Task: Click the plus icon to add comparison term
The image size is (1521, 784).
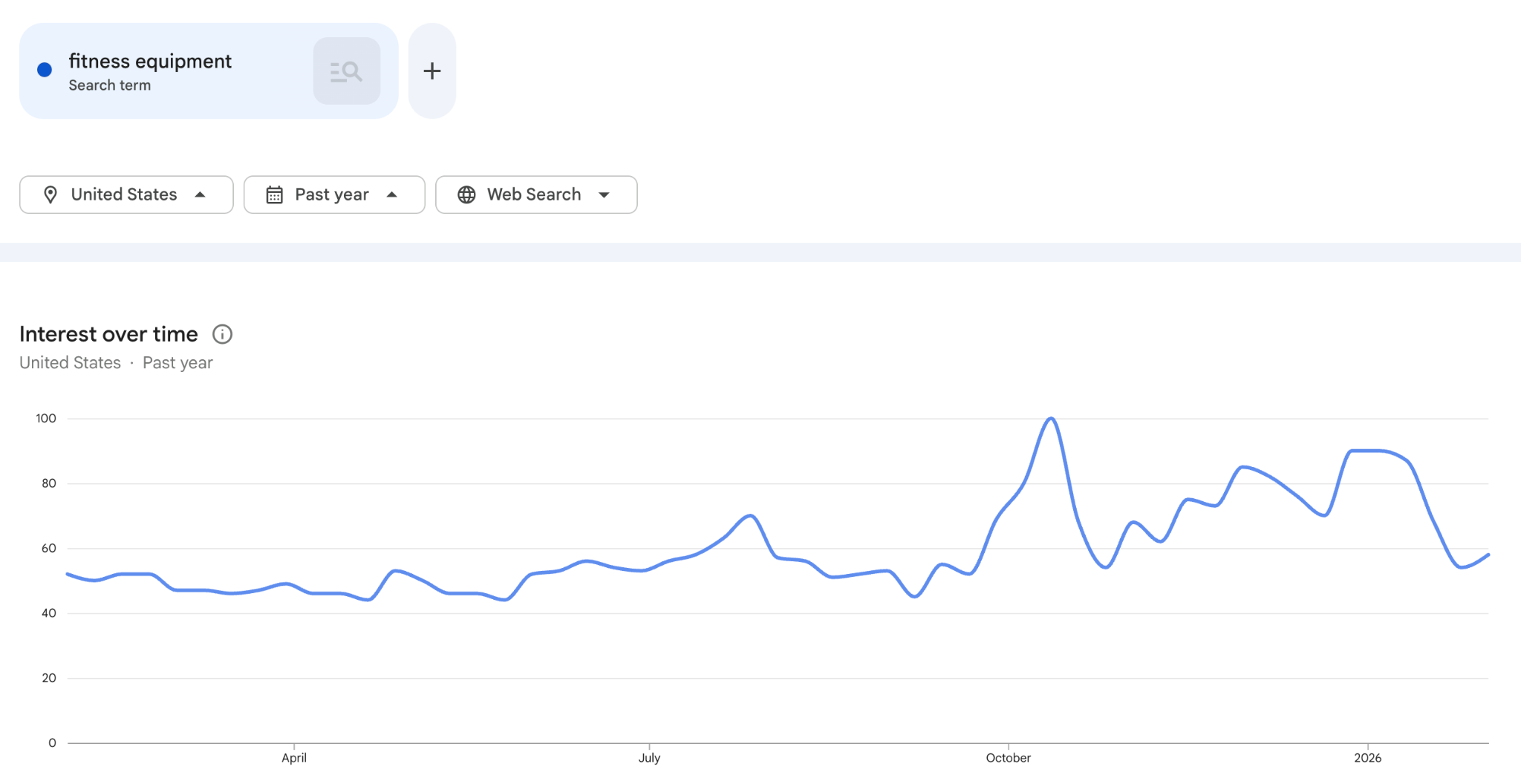Action: [432, 70]
